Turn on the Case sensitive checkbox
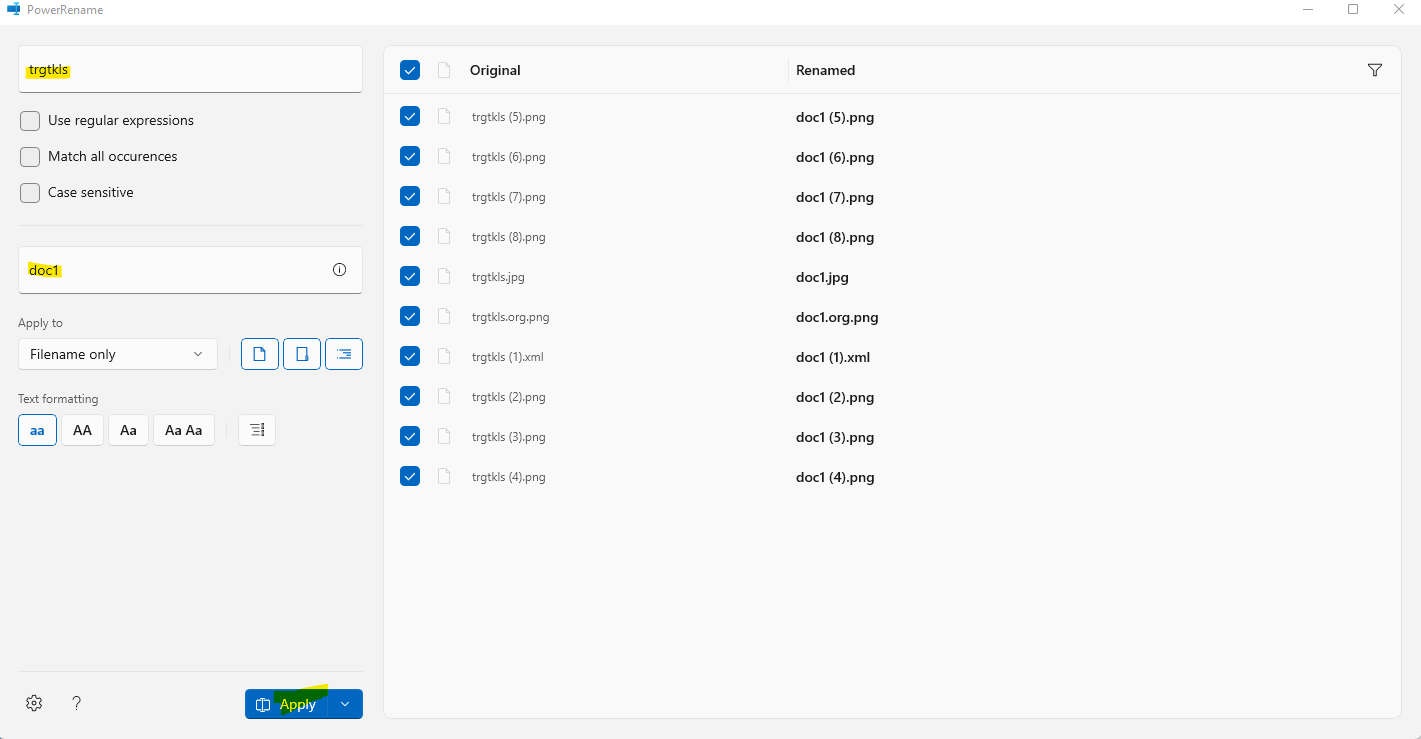The height and width of the screenshot is (739, 1421). click(x=30, y=193)
